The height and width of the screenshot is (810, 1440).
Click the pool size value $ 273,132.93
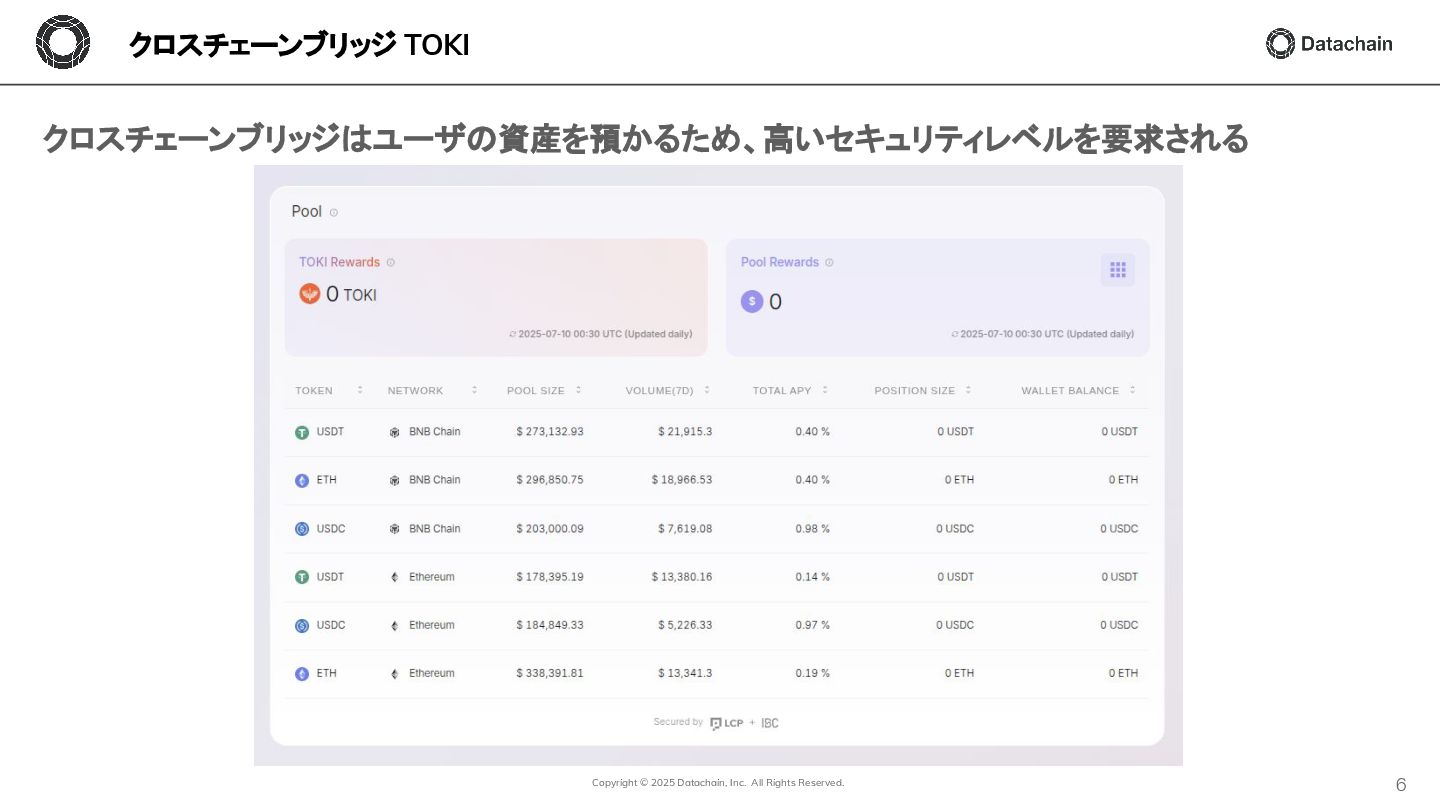550,432
